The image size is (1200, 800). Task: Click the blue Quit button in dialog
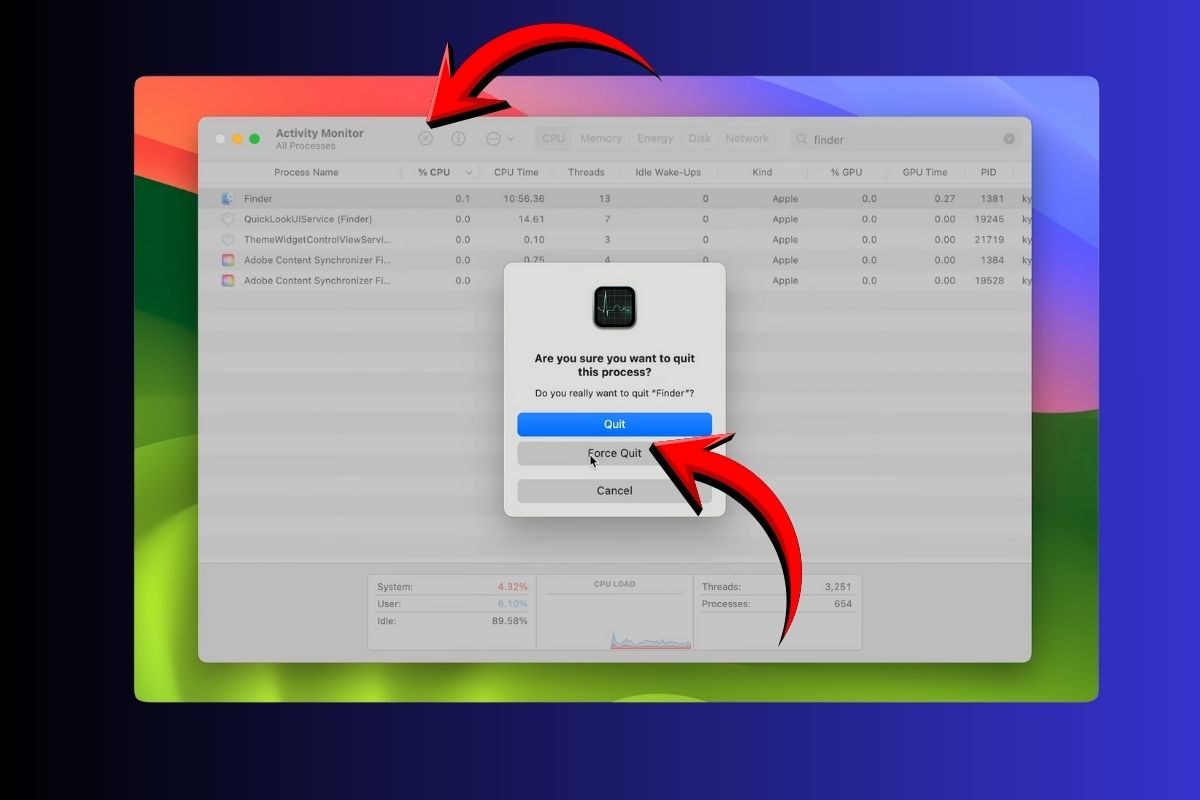click(x=614, y=424)
